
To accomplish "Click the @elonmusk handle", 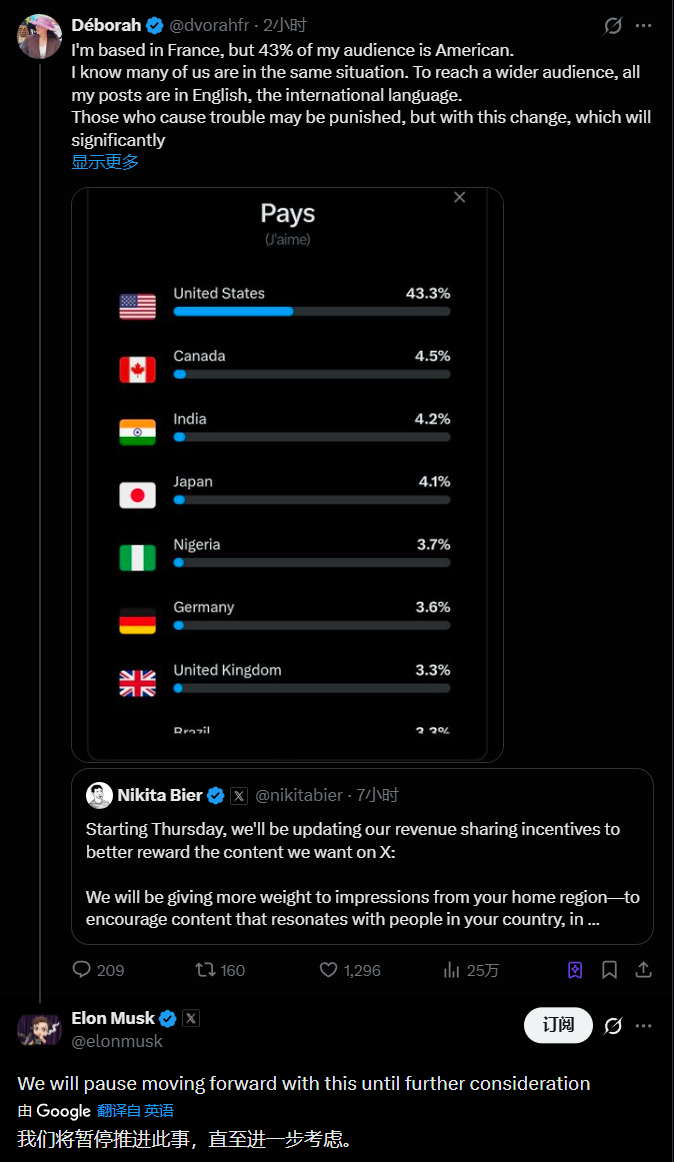I will (x=117, y=1041).
